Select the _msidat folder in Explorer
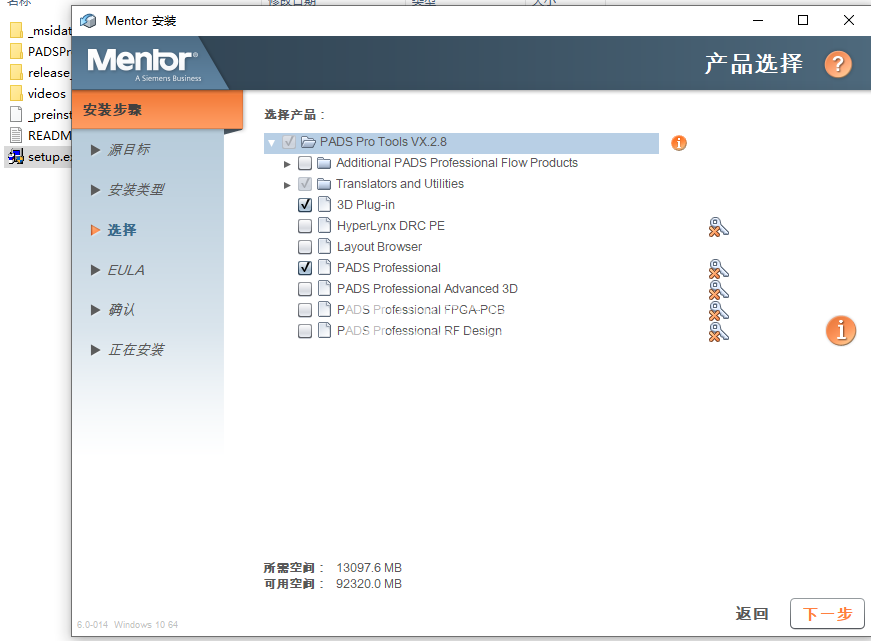871x641 pixels. (41, 31)
